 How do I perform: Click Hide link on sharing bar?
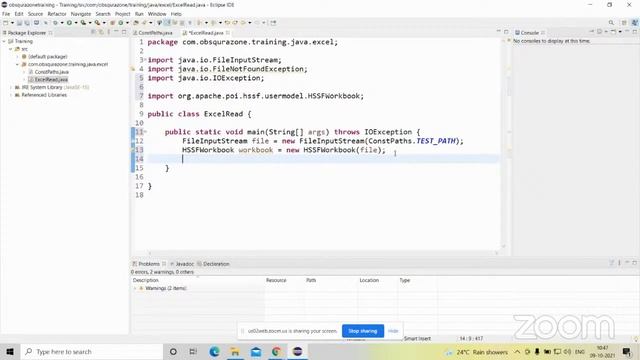click(393, 331)
